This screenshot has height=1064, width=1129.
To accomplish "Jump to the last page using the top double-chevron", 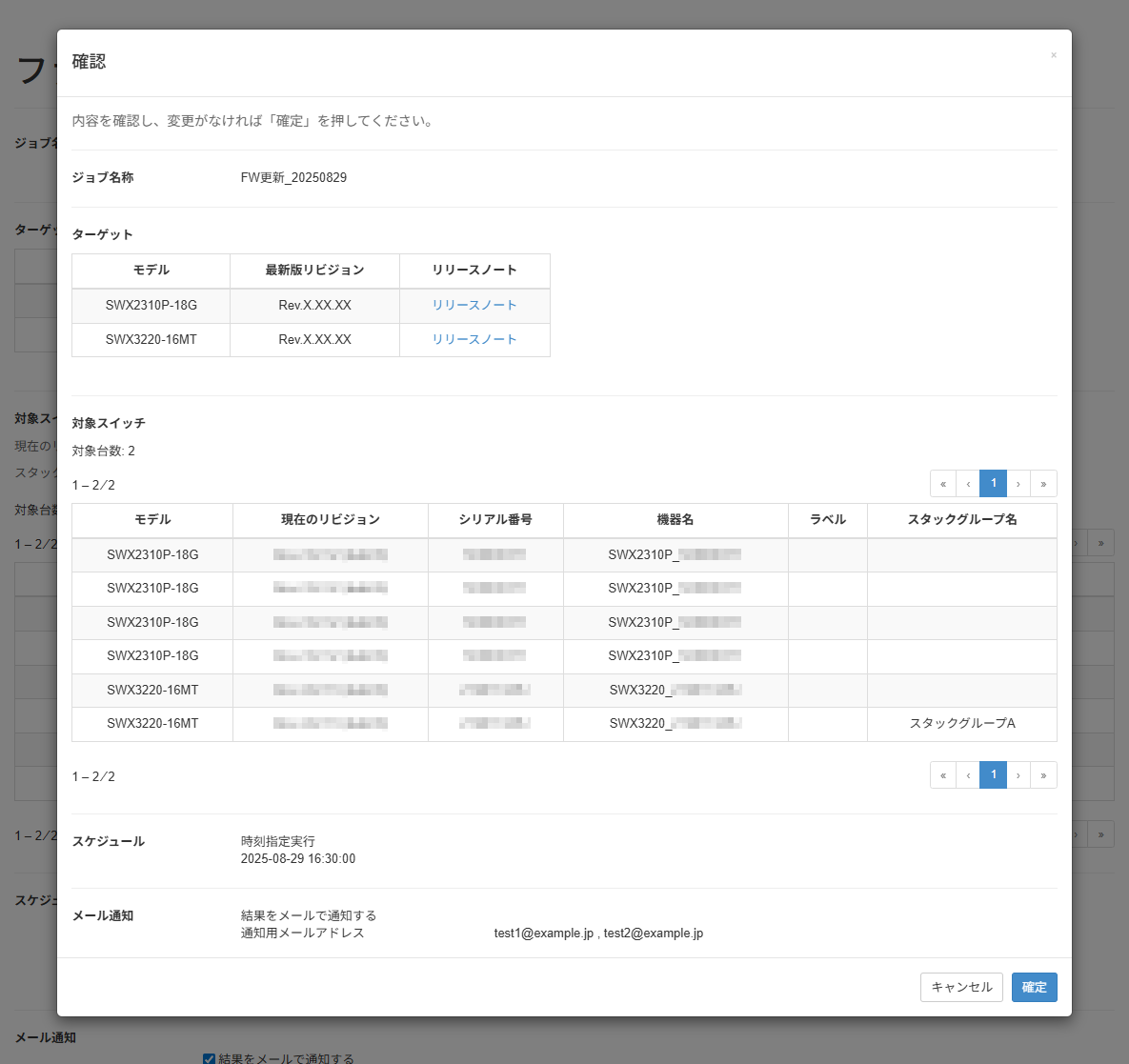I will click(x=1043, y=483).
